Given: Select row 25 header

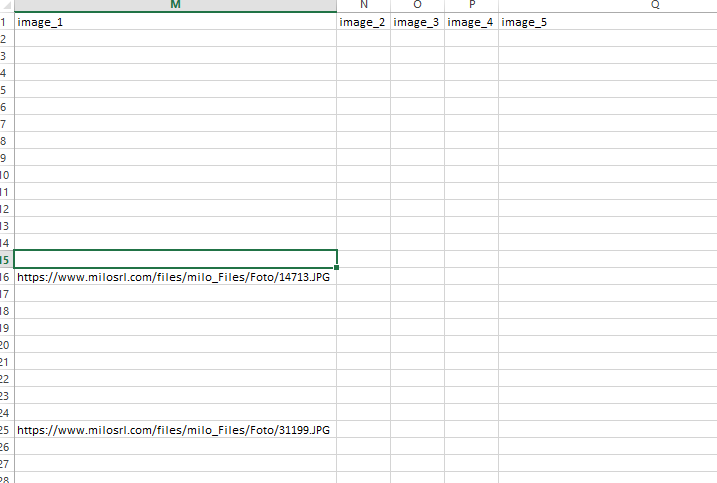Looking at the screenshot, I should tap(7, 430).
